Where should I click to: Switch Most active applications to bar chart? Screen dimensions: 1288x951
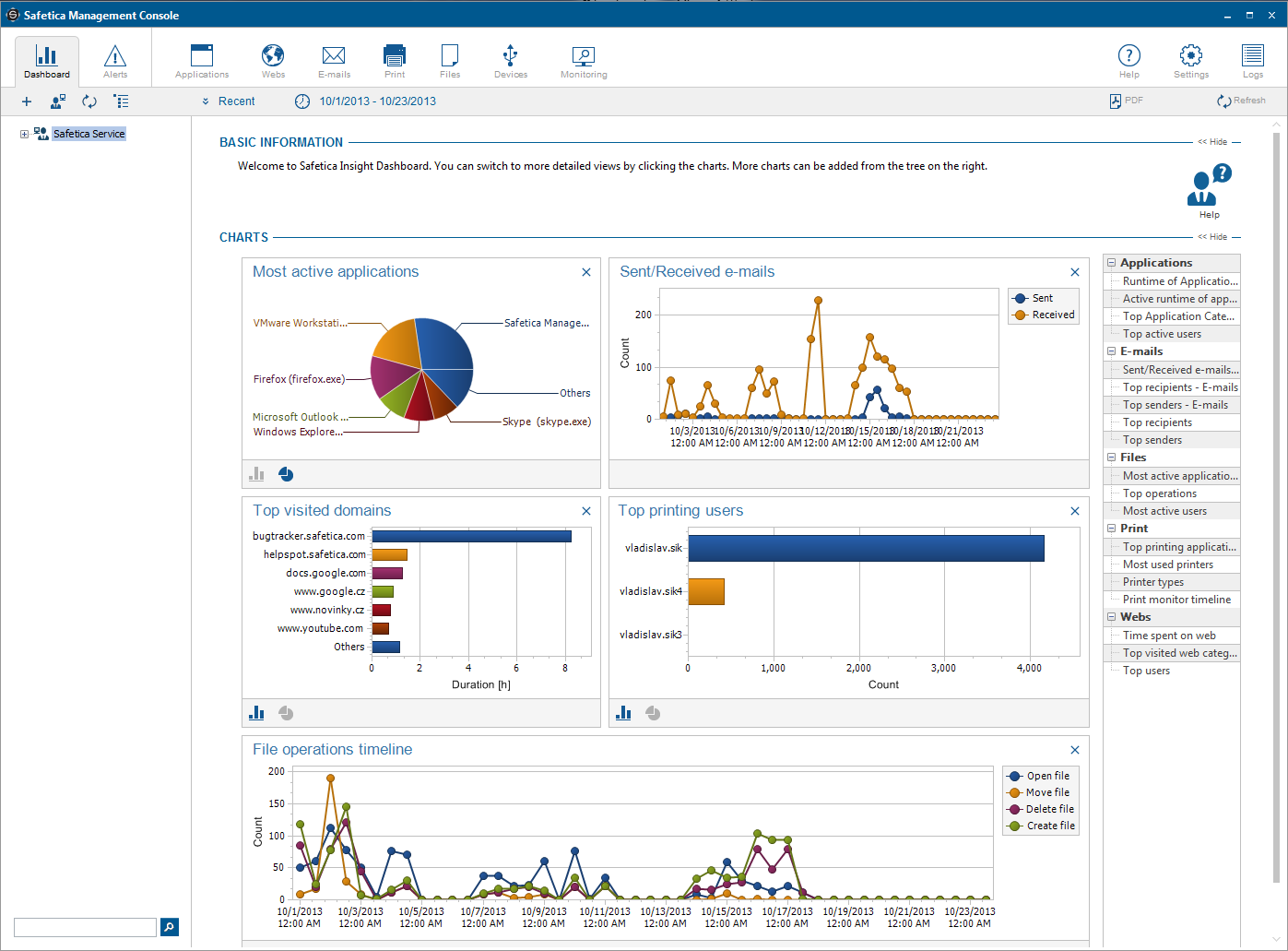[256, 474]
